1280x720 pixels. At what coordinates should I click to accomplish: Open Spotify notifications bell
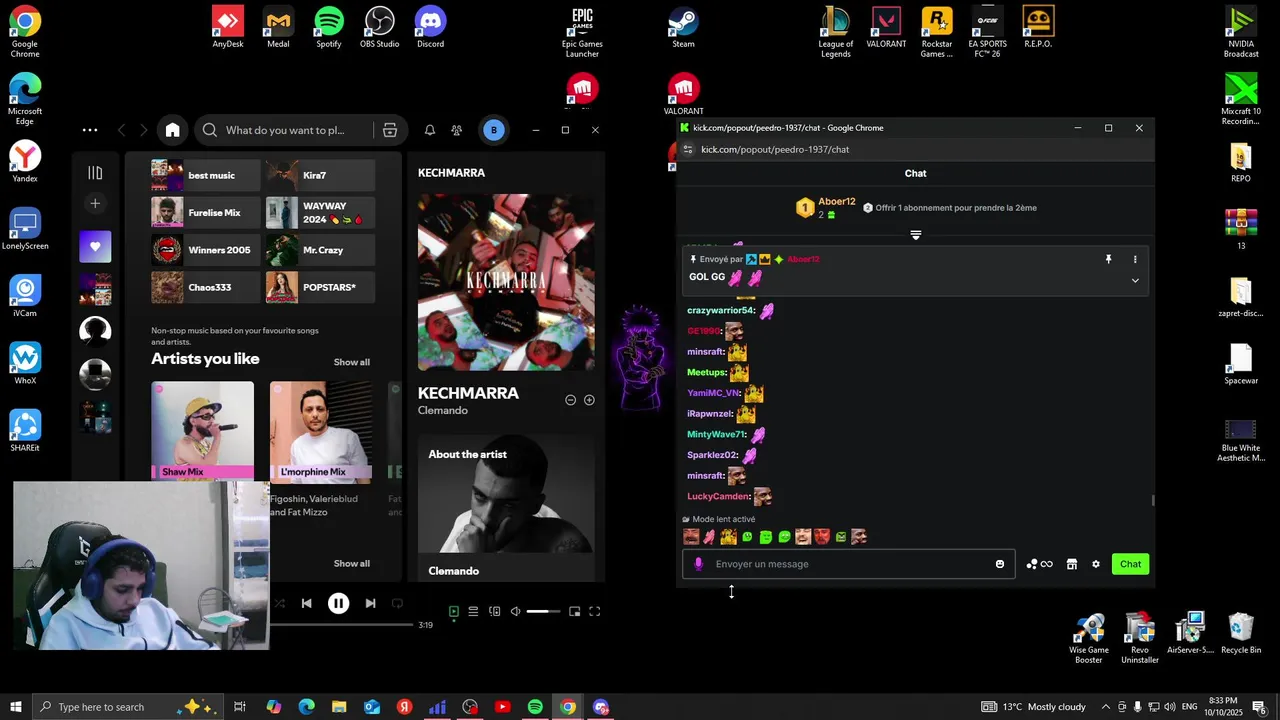429,130
